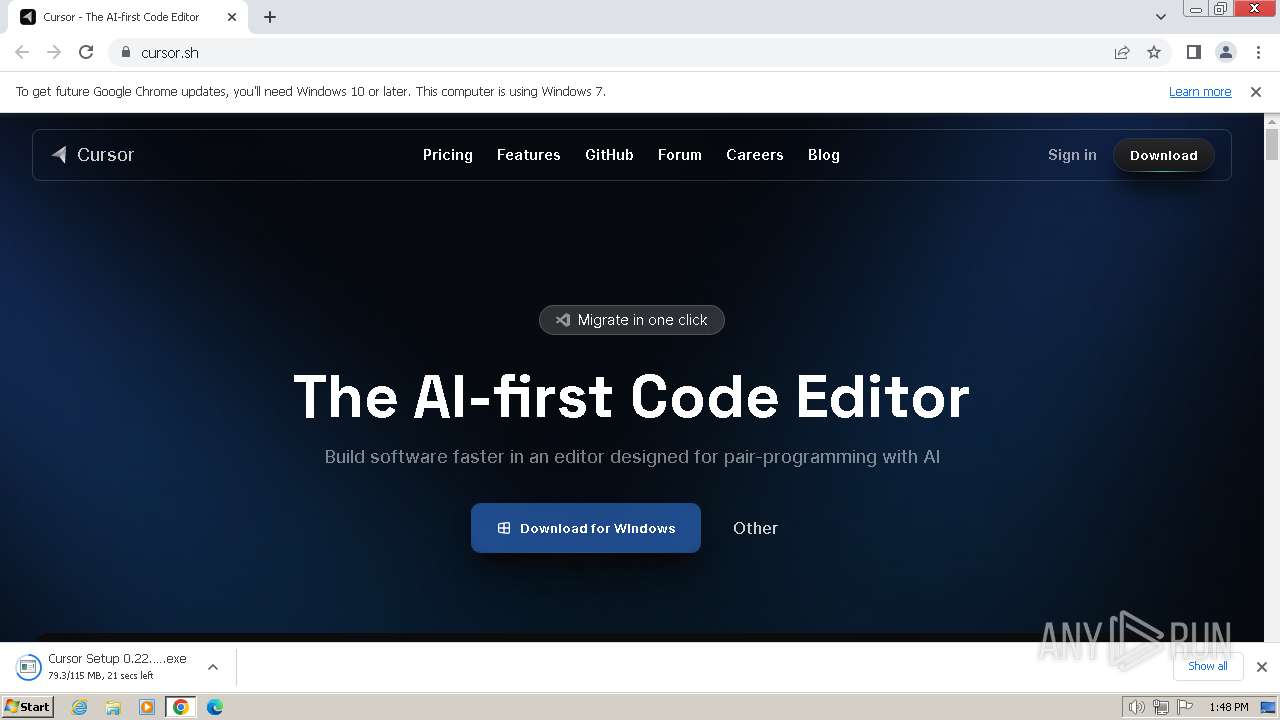View site information lock icon
Viewport: 1280px width, 720px height.
[x=126, y=52]
